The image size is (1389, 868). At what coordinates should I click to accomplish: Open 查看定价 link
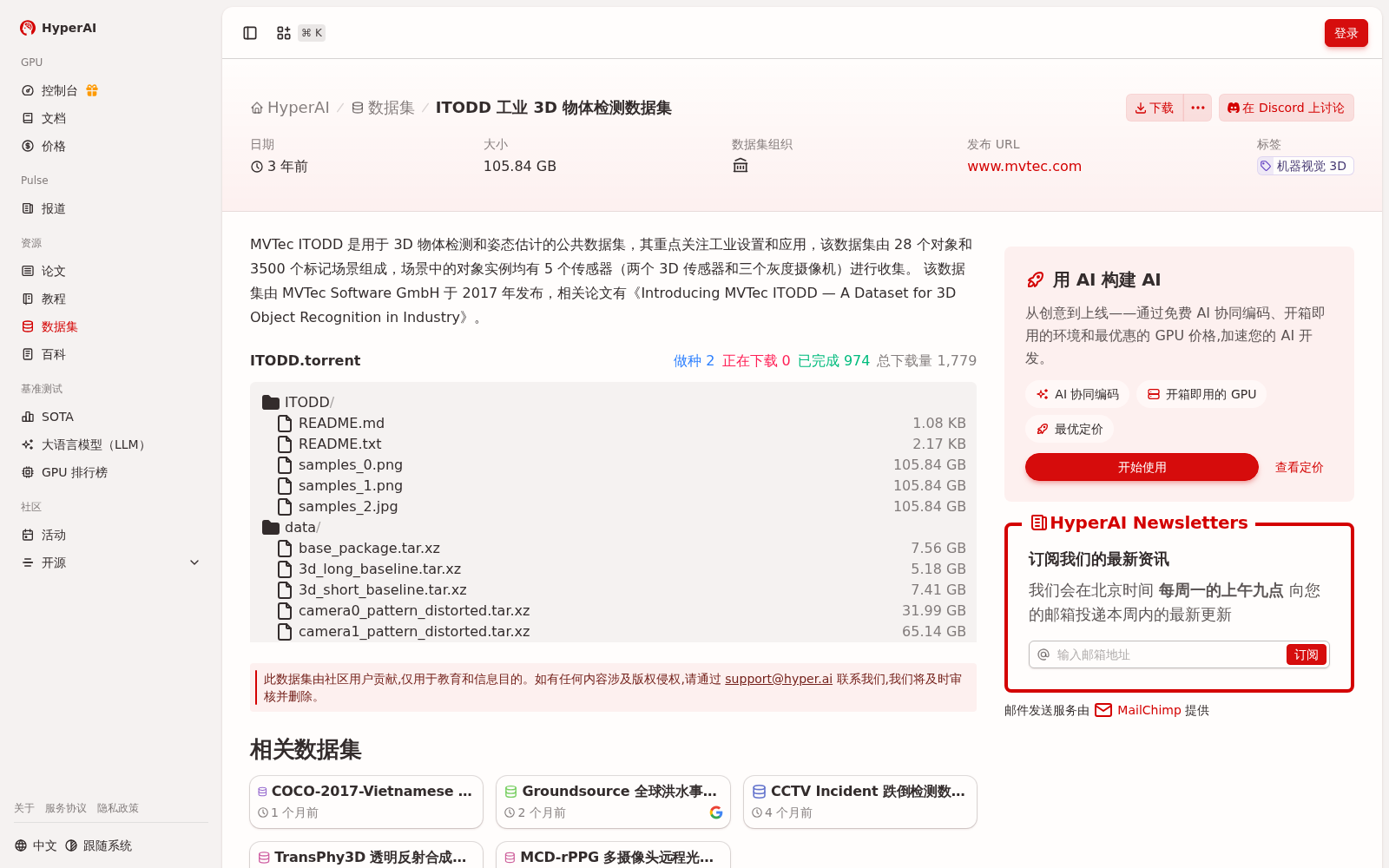[x=1299, y=467]
